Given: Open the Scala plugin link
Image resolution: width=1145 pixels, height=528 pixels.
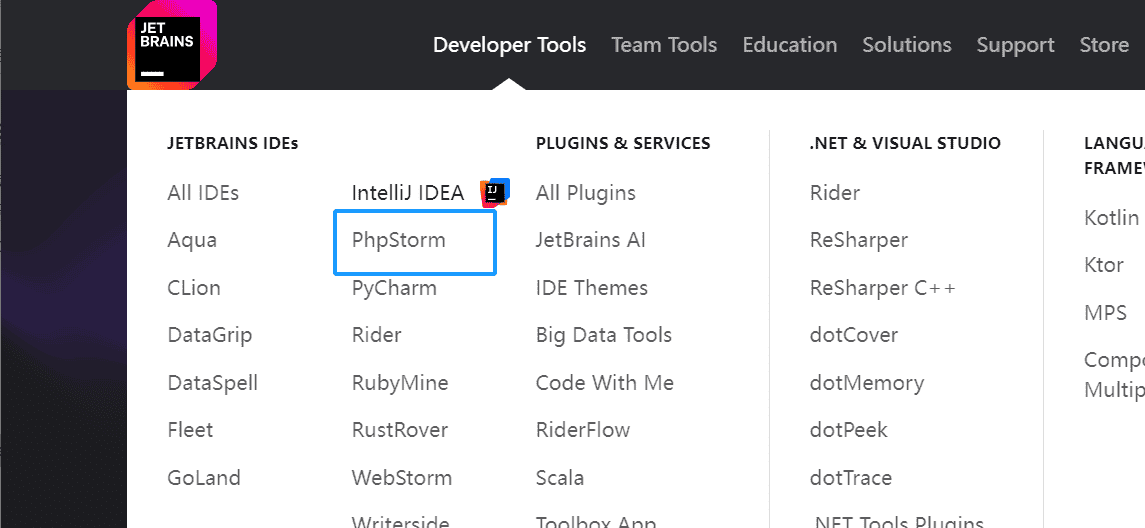Looking at the screenshot, I should 560,478.
